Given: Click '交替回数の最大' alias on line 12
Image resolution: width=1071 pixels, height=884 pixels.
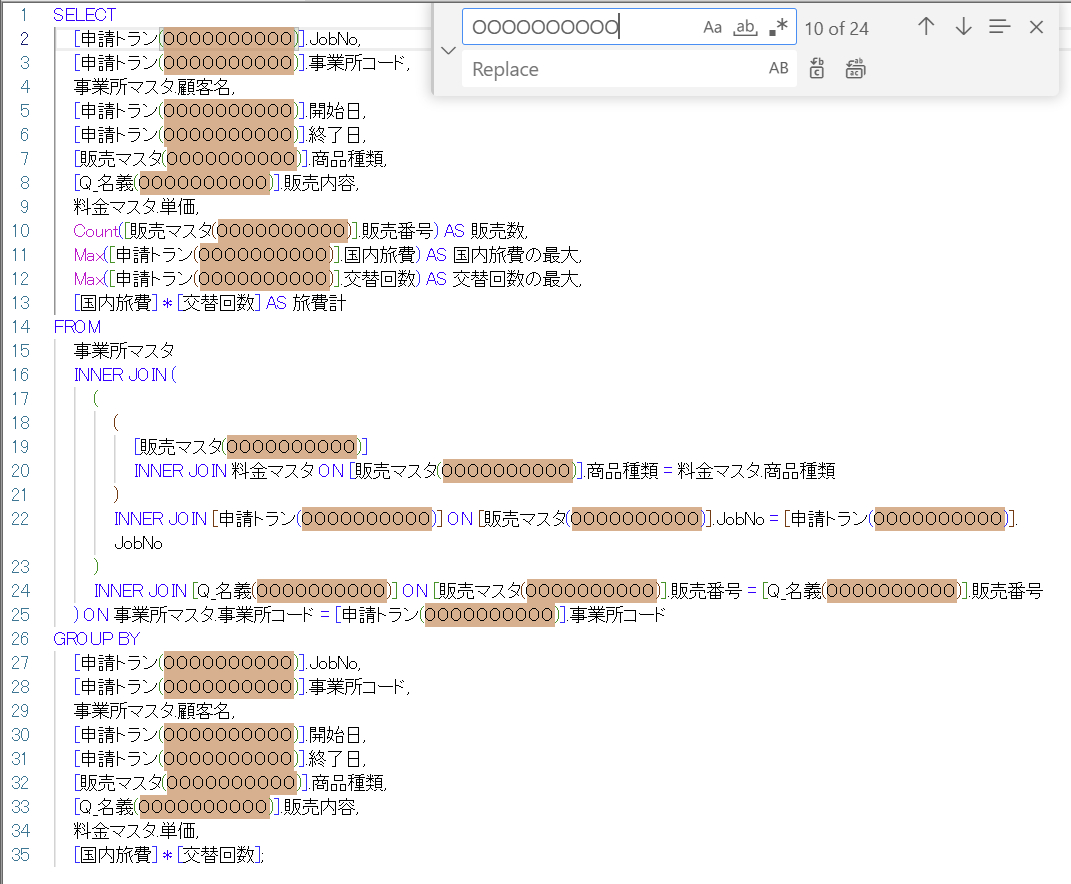Looking at the screenshot, I should pyautogui.click(x=517, y=279).
